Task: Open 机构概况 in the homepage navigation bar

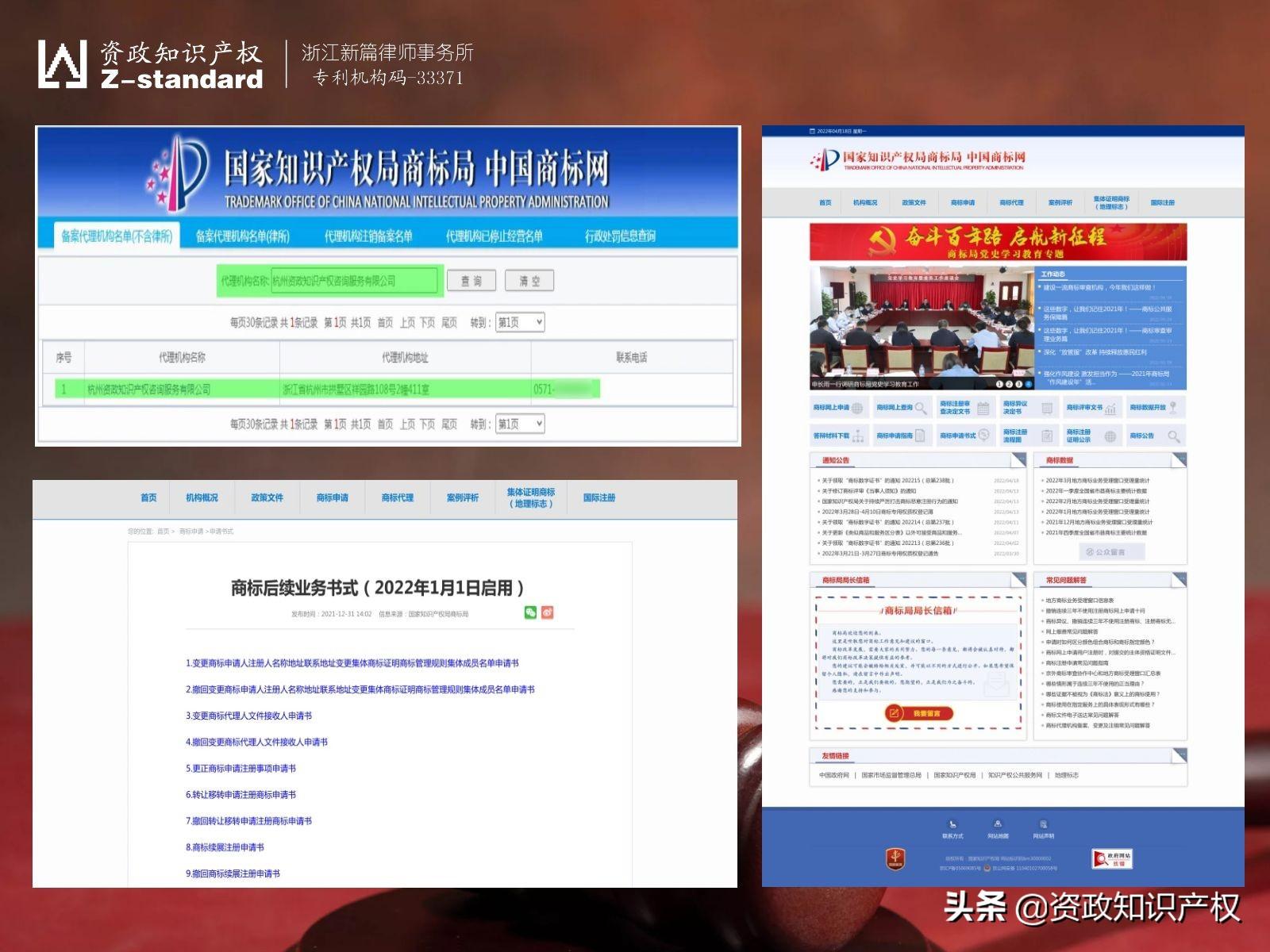Action: tap(865, 203)
